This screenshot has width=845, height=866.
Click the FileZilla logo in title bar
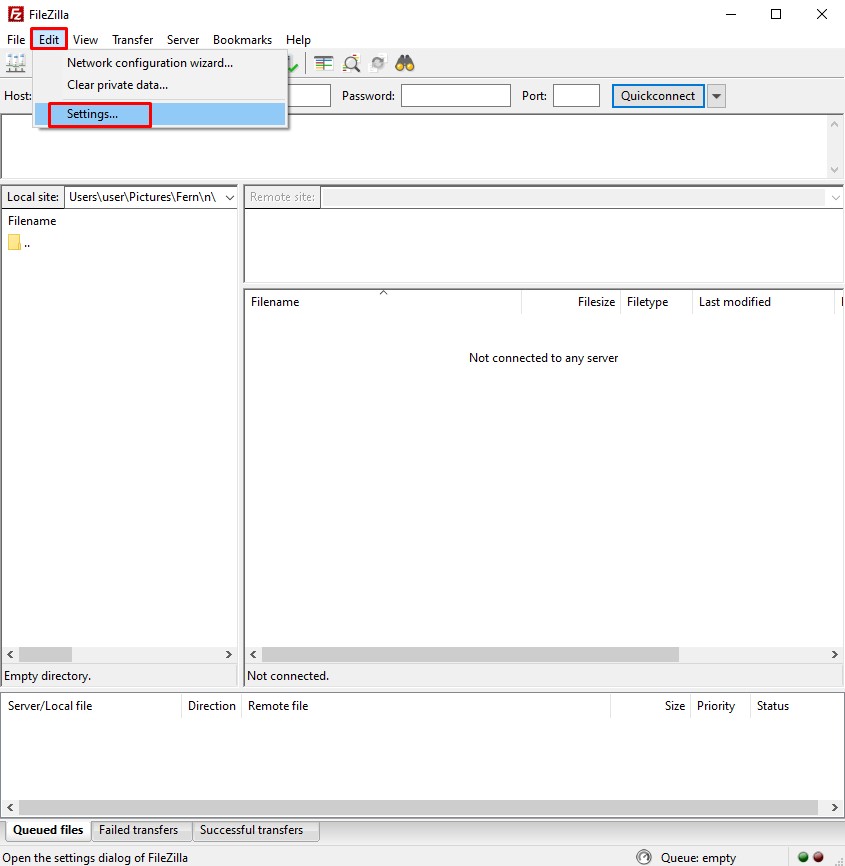pyautogui.click(x=15, y=14)
